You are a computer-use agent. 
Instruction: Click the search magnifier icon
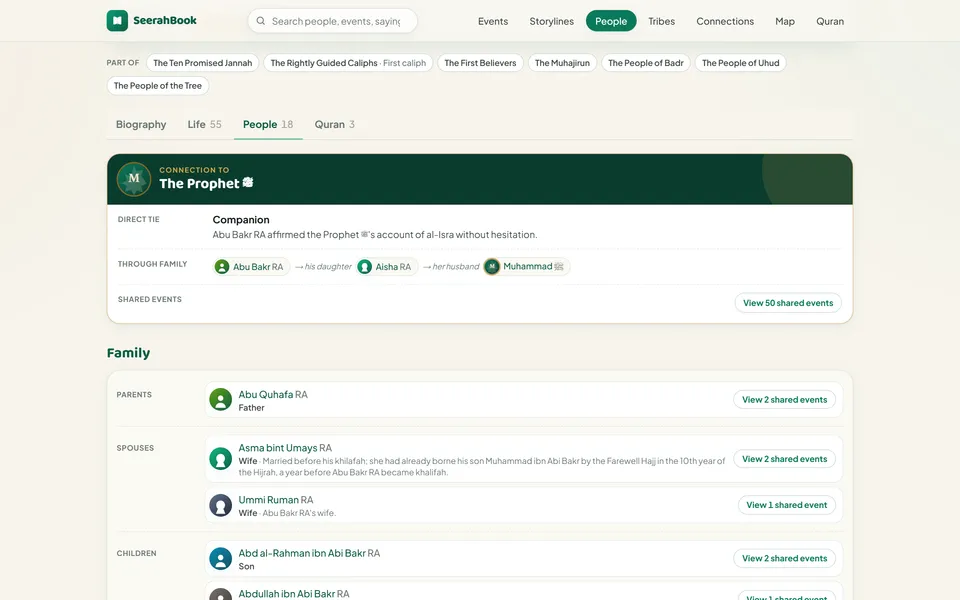[x=261, y=21]
